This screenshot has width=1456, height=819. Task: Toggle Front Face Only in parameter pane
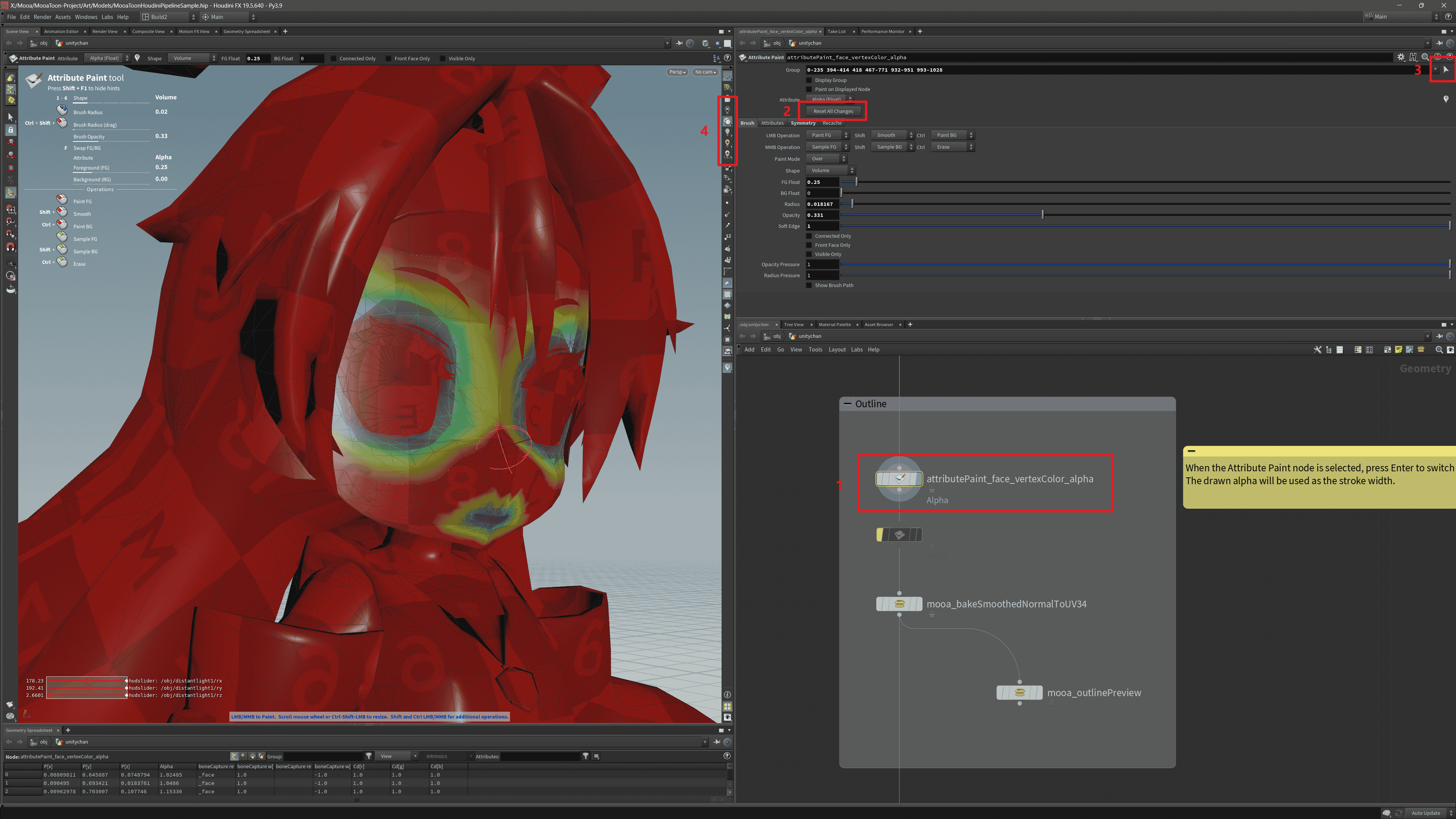809,245
